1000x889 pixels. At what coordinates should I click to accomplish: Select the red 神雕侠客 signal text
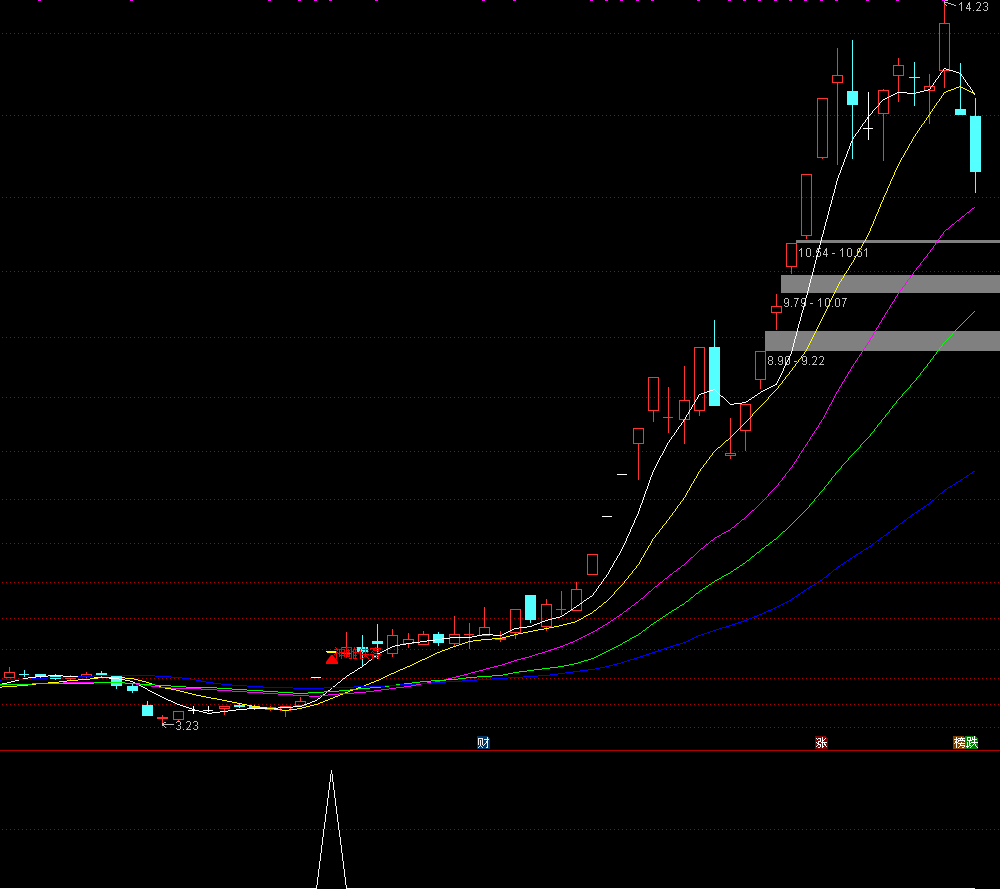click(x=358, y=653)
